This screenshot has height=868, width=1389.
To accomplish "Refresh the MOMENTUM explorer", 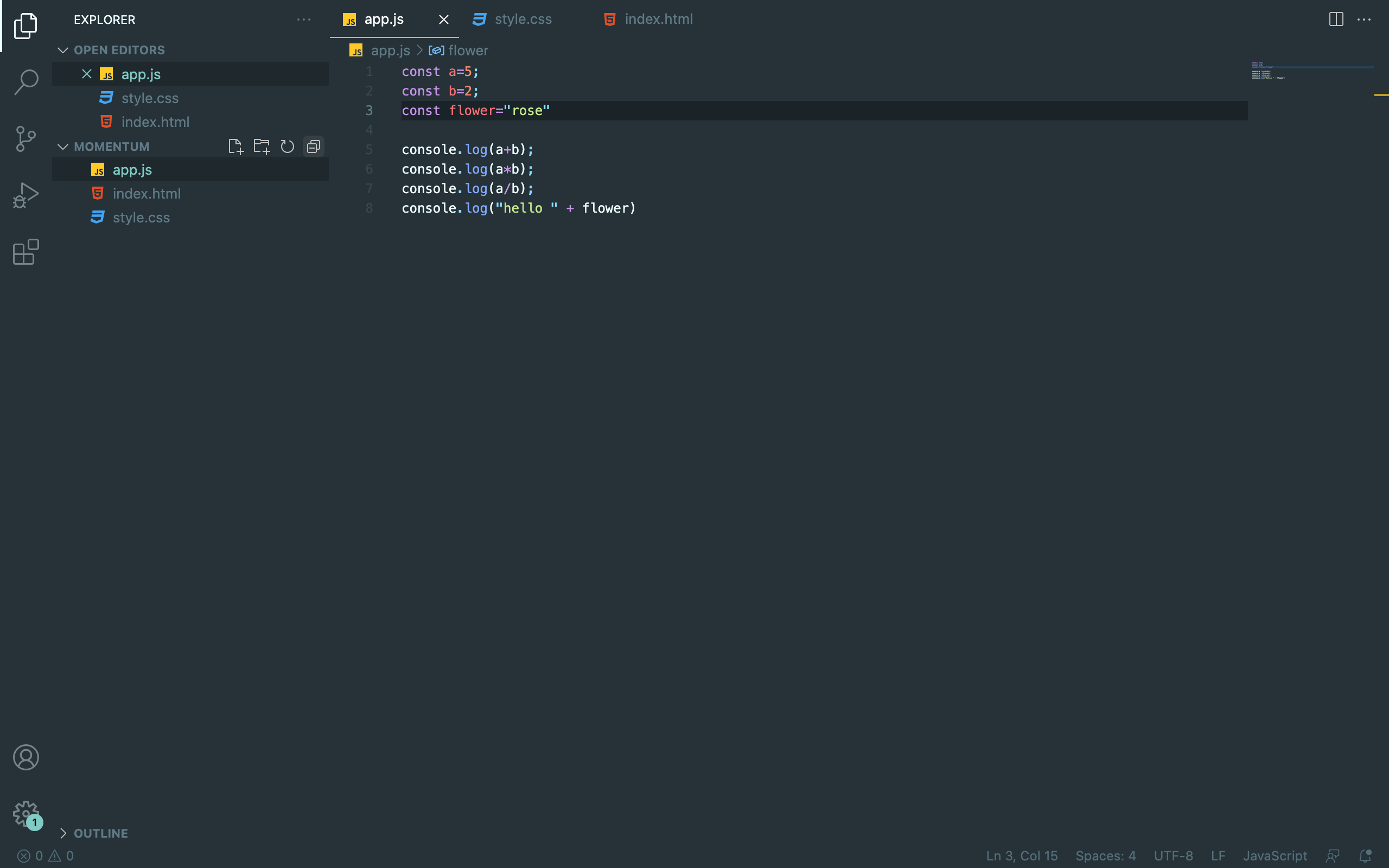I will (x=288, y=146).
